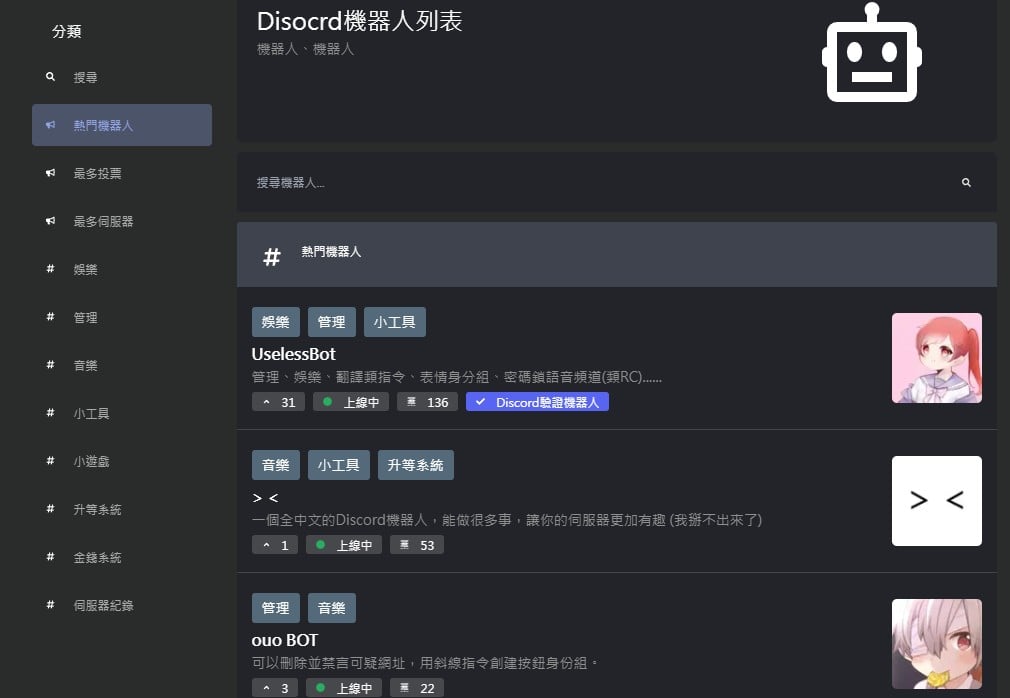
Task: Go to the 金錢系統 category
Action: 122,557
